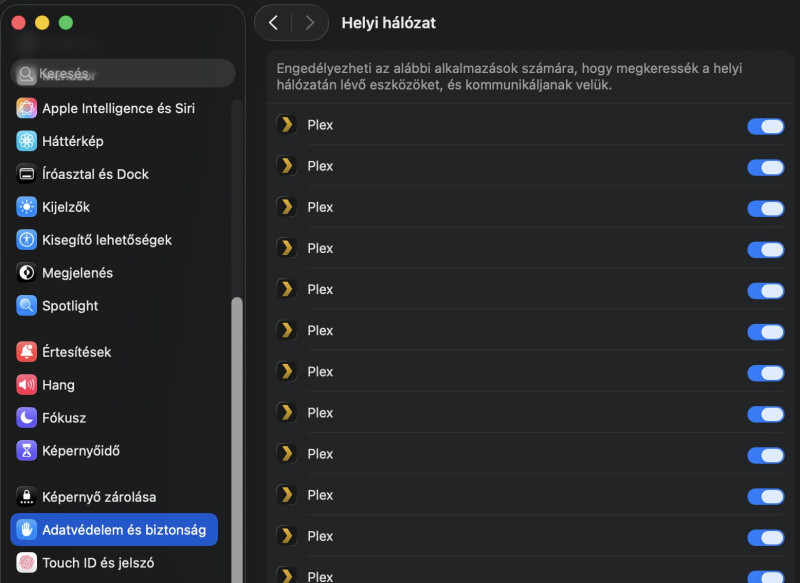Open the Kijelzők displays pane
Screen dimensions: 800x583
[x=115, y=207]
